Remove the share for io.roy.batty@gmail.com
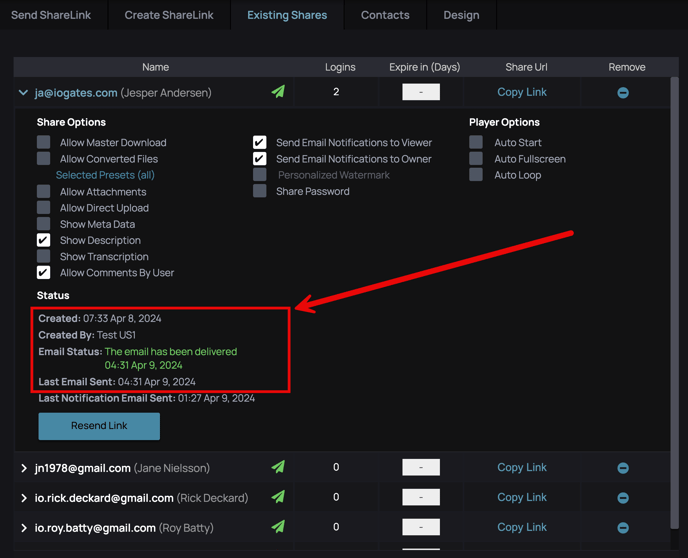The image size is (688, 558). 623,528
